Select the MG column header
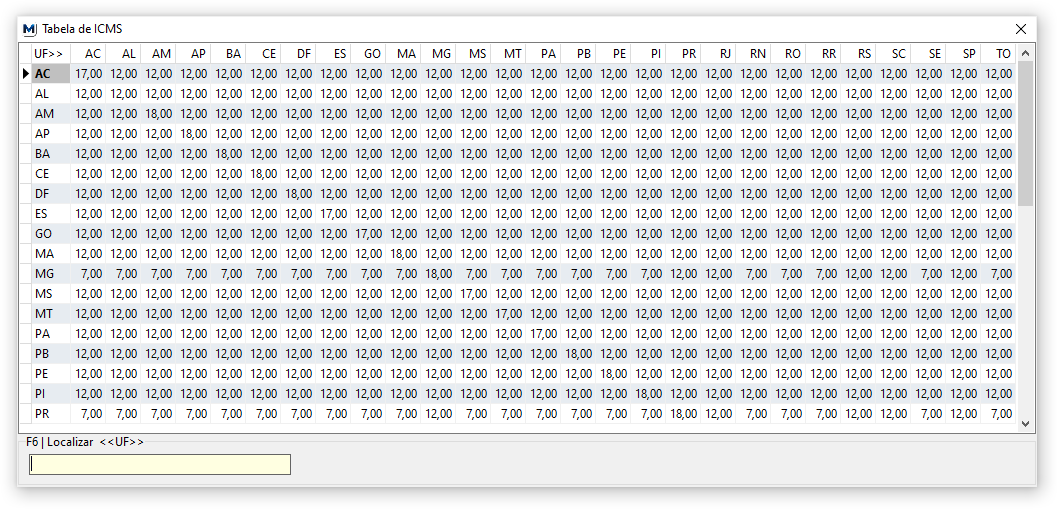Screen dimensions: 1057x511 pos(440,53)
